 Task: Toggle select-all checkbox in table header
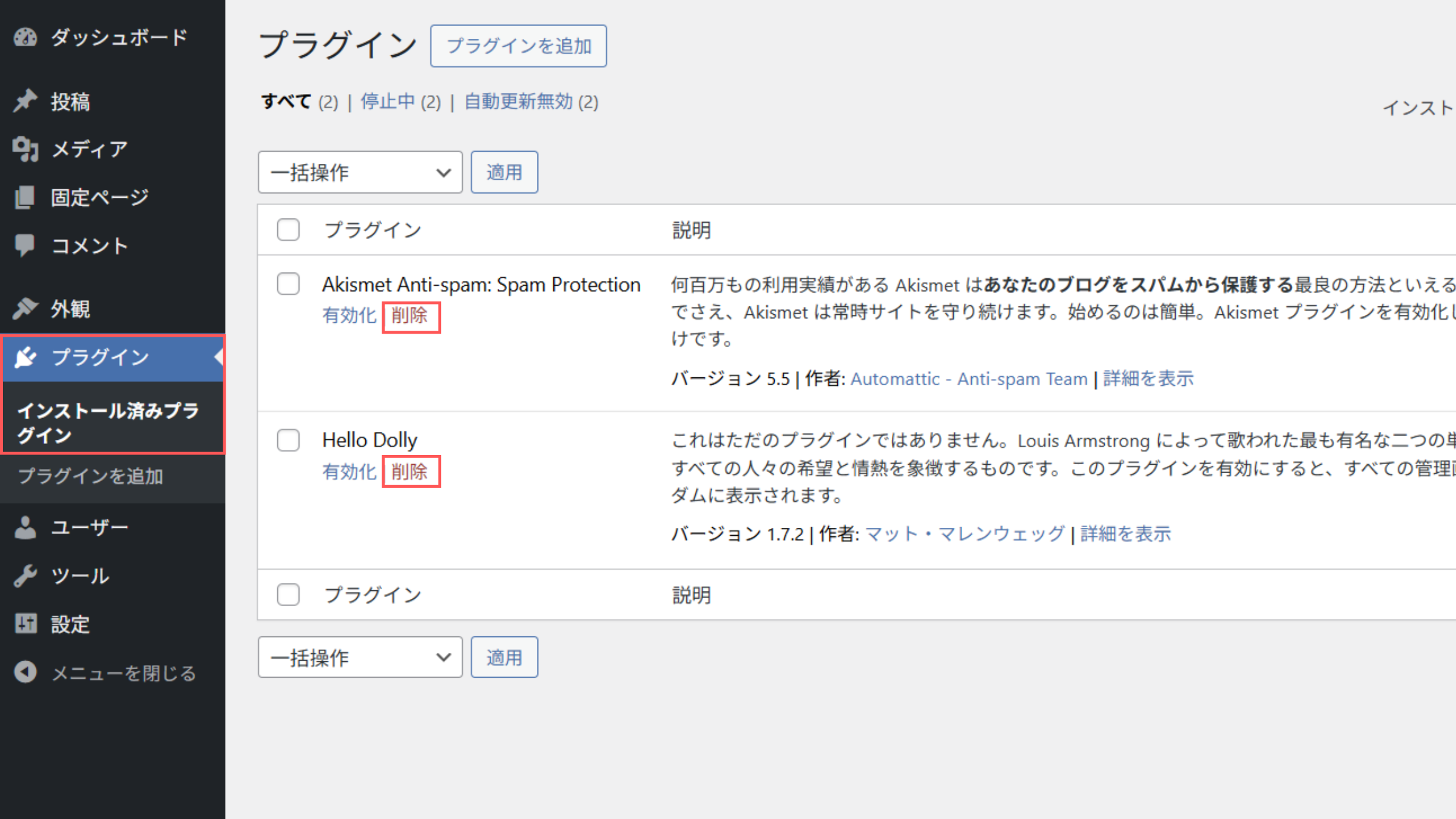click(288, 230)
